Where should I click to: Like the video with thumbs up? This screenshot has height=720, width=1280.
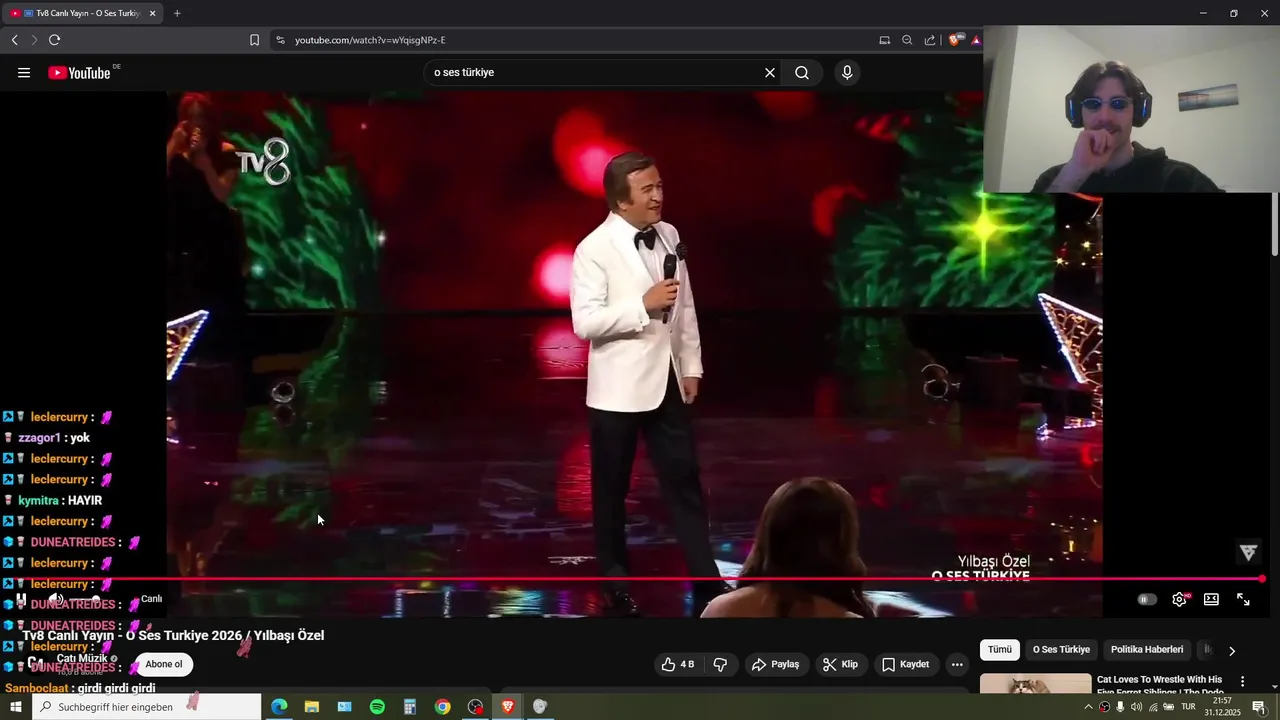678,664
